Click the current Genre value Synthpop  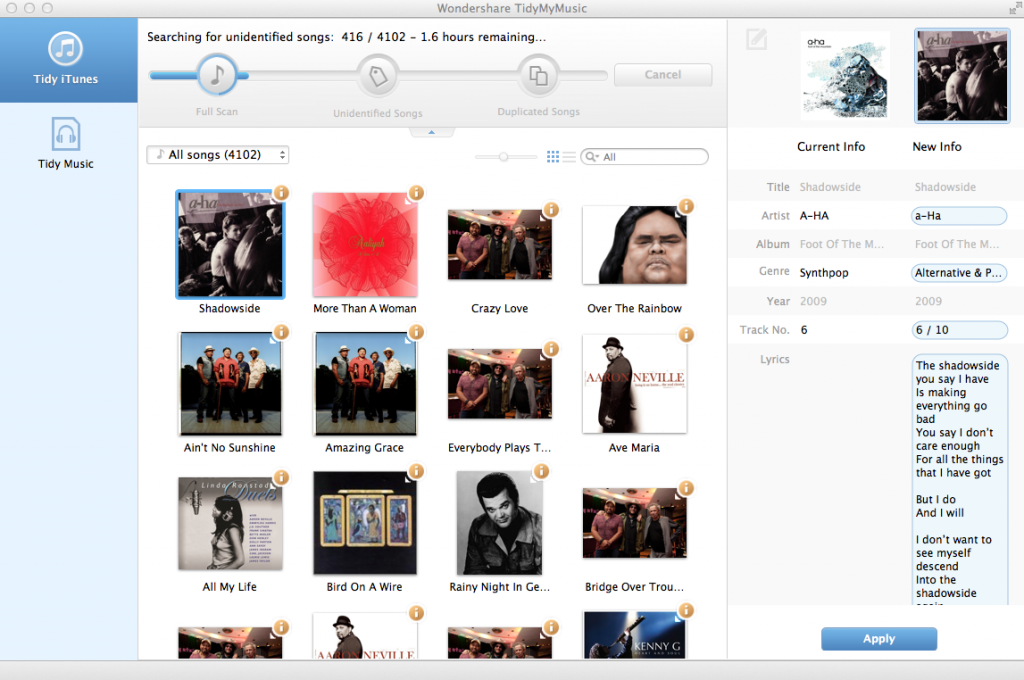click(x=824, y=272)
